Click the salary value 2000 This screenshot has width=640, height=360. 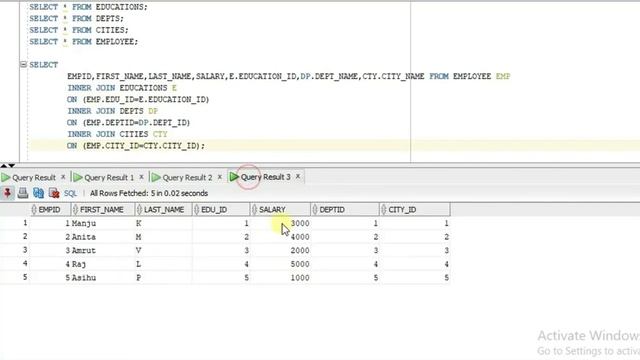click(300, 251)
